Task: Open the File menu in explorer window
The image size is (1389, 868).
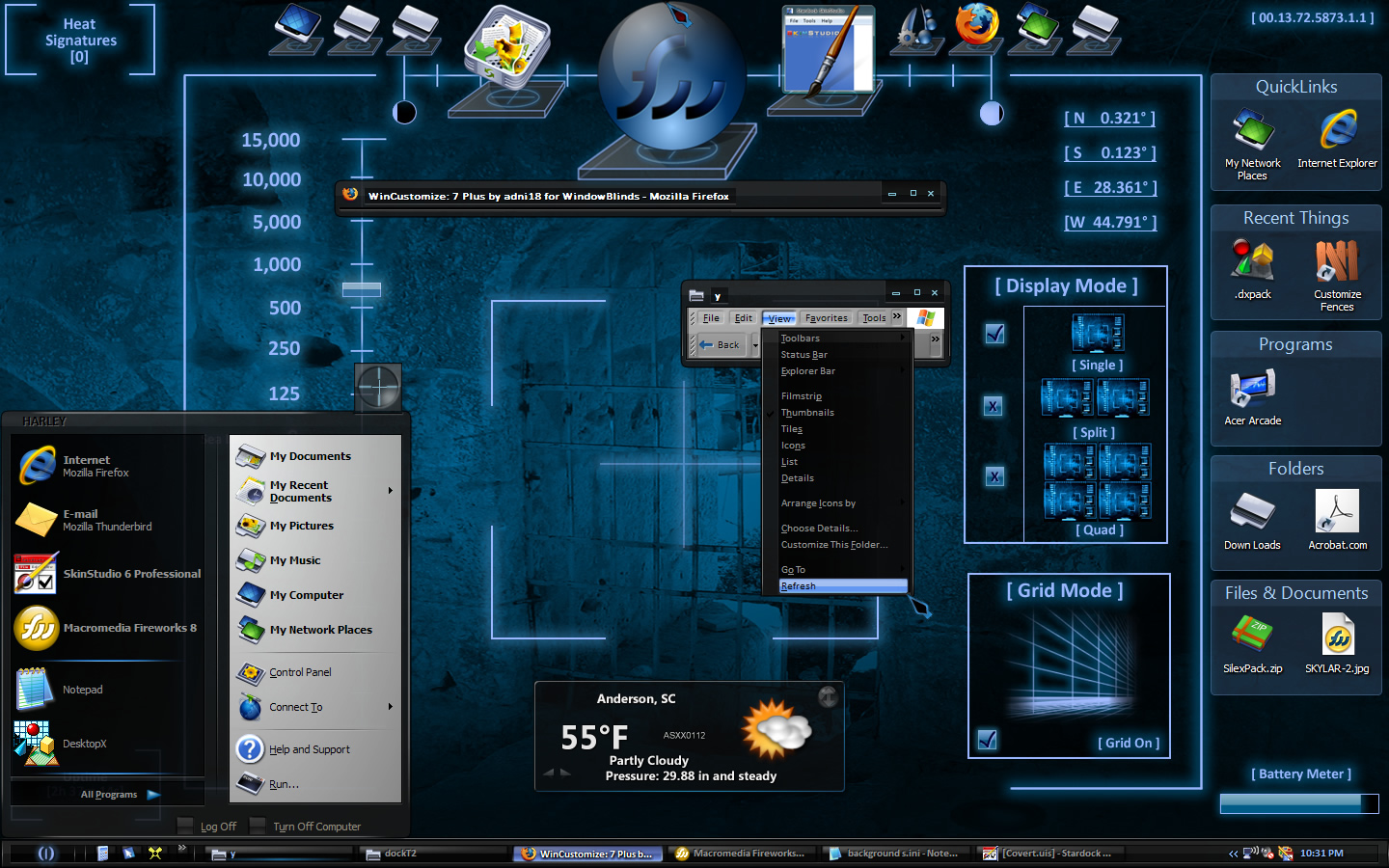Action: [711, 318]
